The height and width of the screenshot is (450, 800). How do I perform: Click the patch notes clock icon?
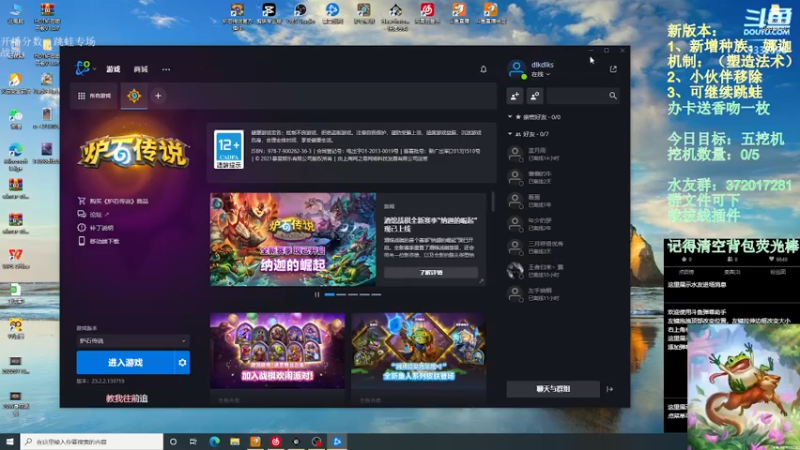(x=82, y=227)
